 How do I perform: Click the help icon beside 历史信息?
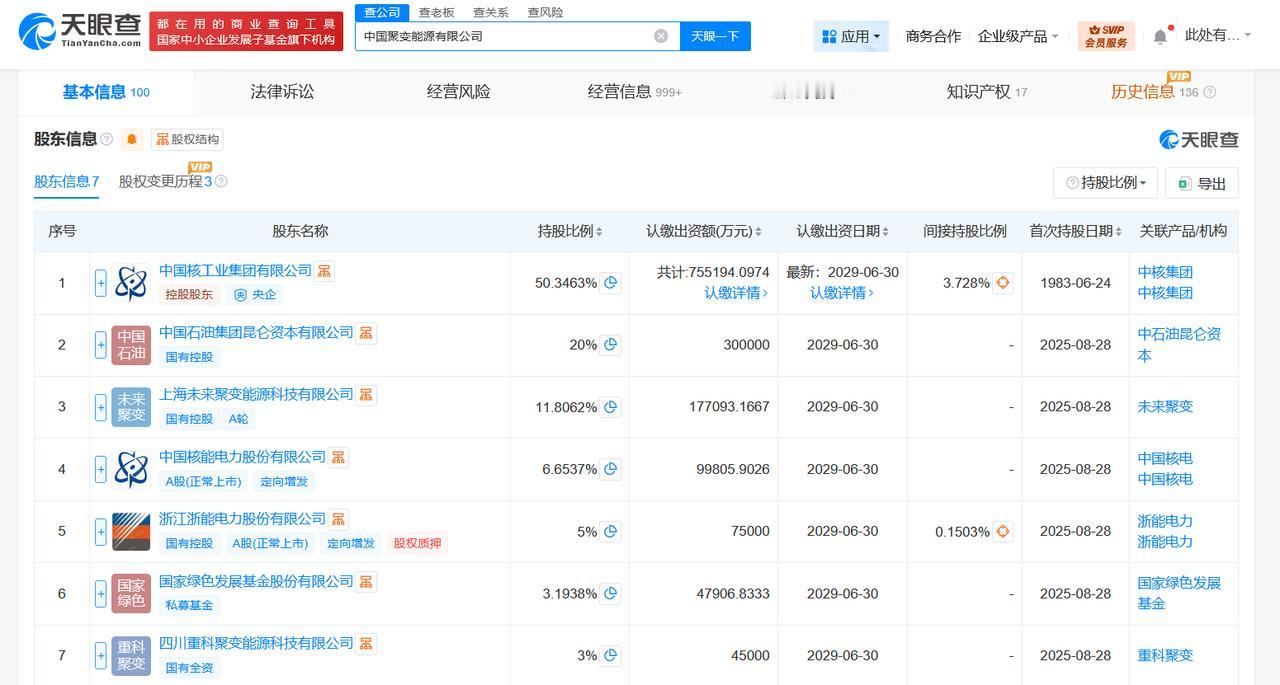[x=1209, y=92]
